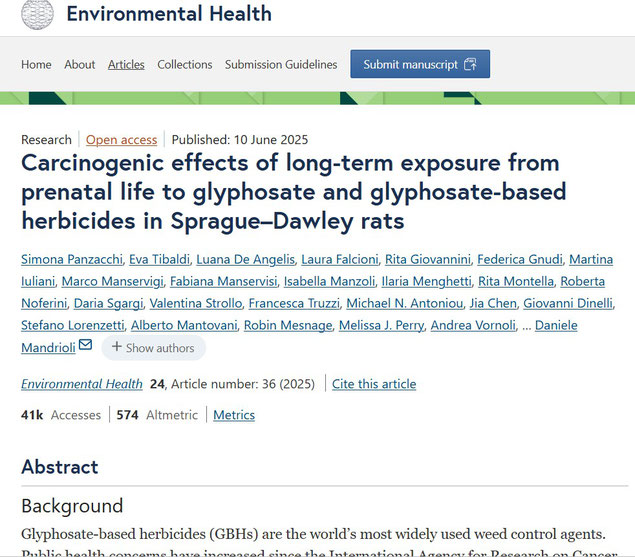Image resolution: width=635 pixels, height=557 pixels.
Task: Open author Ilaria Menghetti
Action: pos(426,281)
